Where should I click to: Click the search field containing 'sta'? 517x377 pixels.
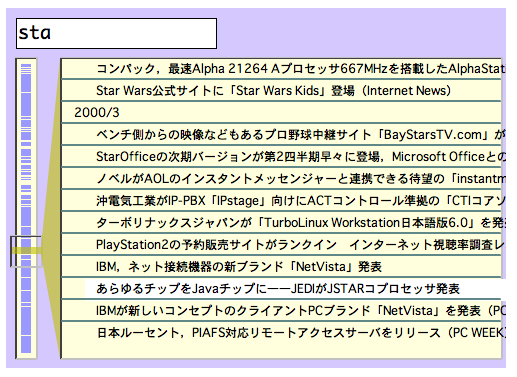coord(116,33)
